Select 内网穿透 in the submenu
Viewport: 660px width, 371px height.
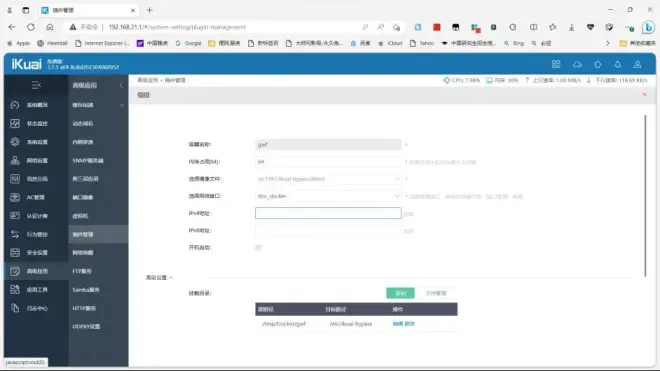point(83,142)
